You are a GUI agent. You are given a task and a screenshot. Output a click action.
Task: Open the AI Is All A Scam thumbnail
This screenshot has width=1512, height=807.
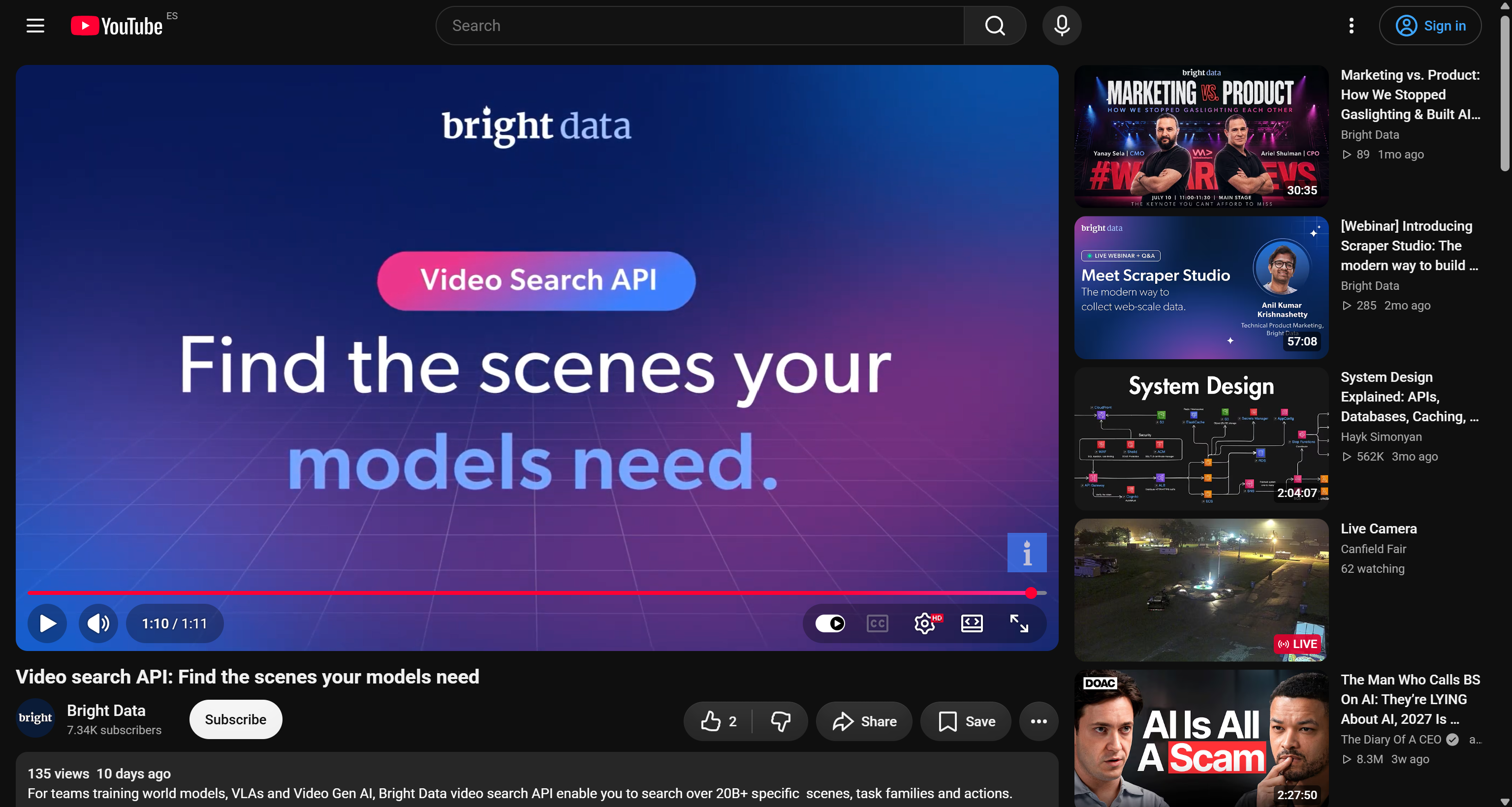[x=1201, y=738]
